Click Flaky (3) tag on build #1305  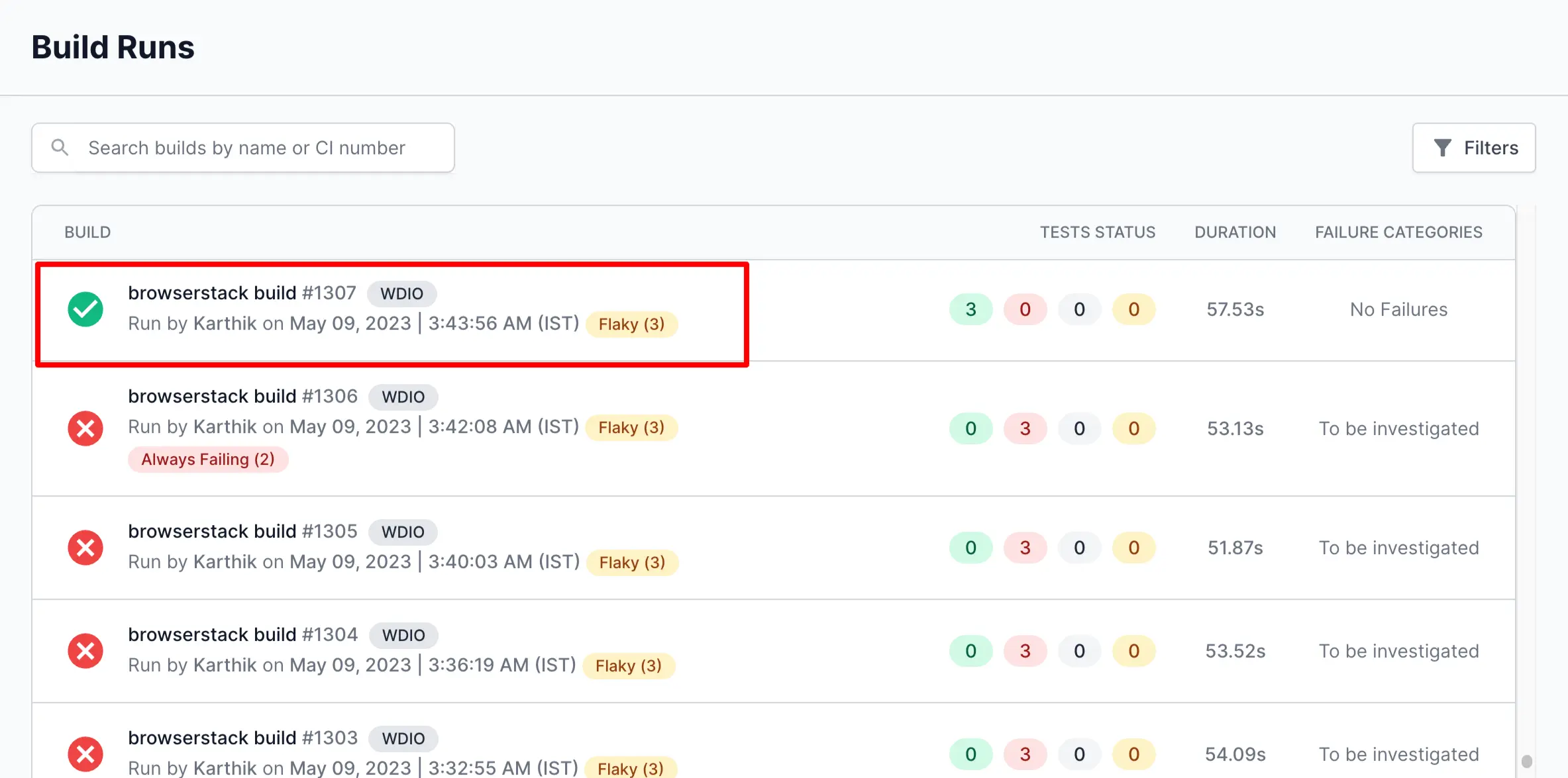click(632, 563)
